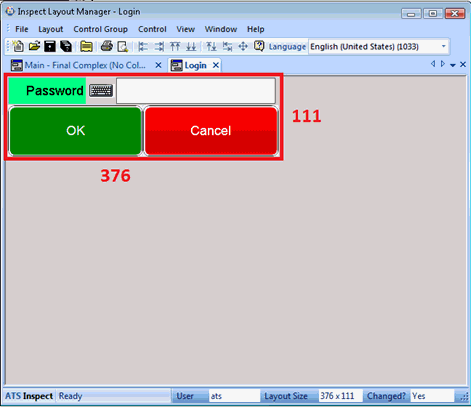Open the Layout menu
The width and height of the screenshot is (471, 407).
51,29
